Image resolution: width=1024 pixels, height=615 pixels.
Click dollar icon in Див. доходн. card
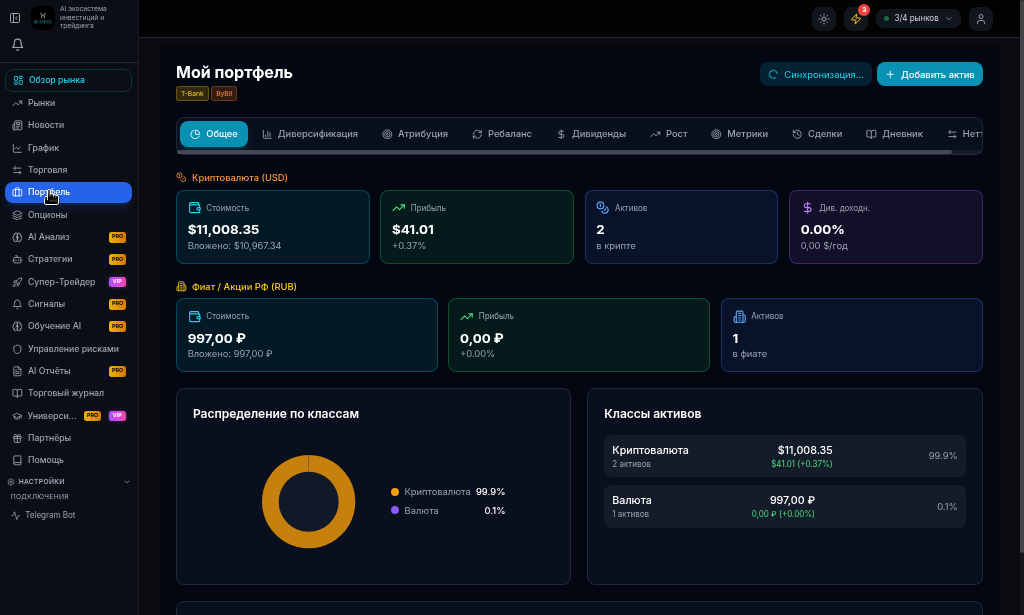(807, 208)
